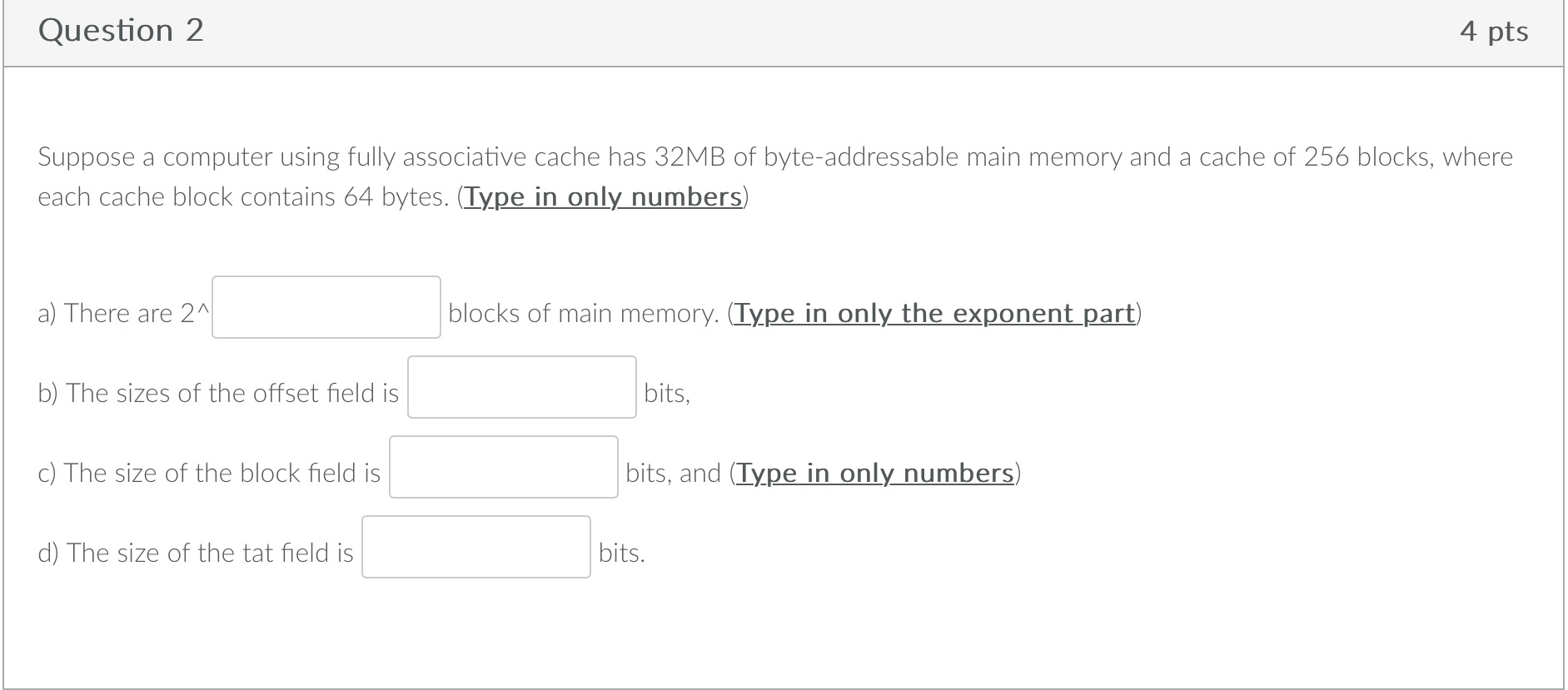Select the part c question text

pos(210,473)
